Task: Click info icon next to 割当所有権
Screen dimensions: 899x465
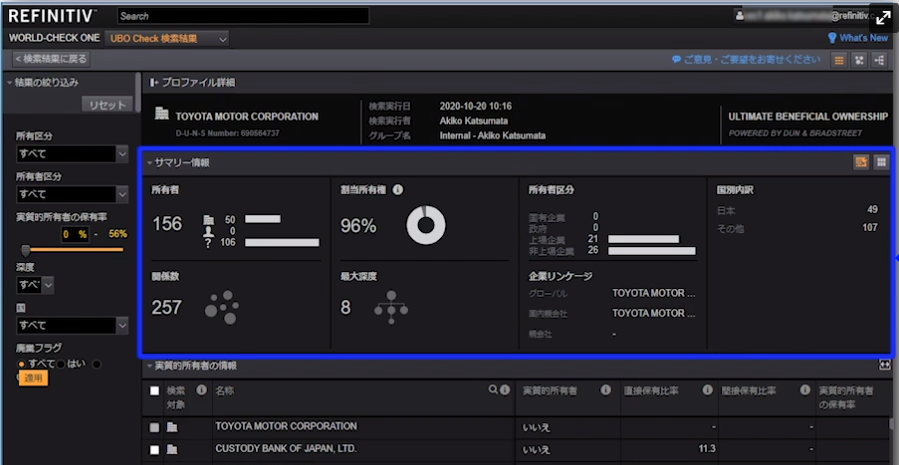Action: point(398,190)
